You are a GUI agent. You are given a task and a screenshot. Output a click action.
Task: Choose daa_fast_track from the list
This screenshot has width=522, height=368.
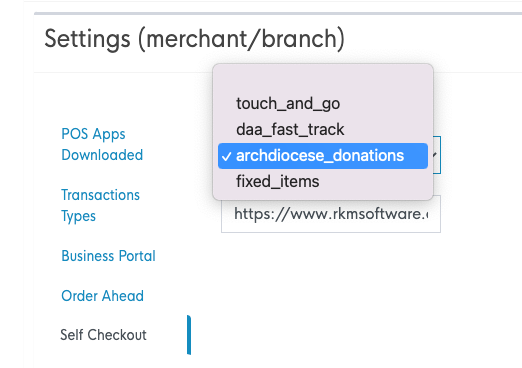click(323, 129)
